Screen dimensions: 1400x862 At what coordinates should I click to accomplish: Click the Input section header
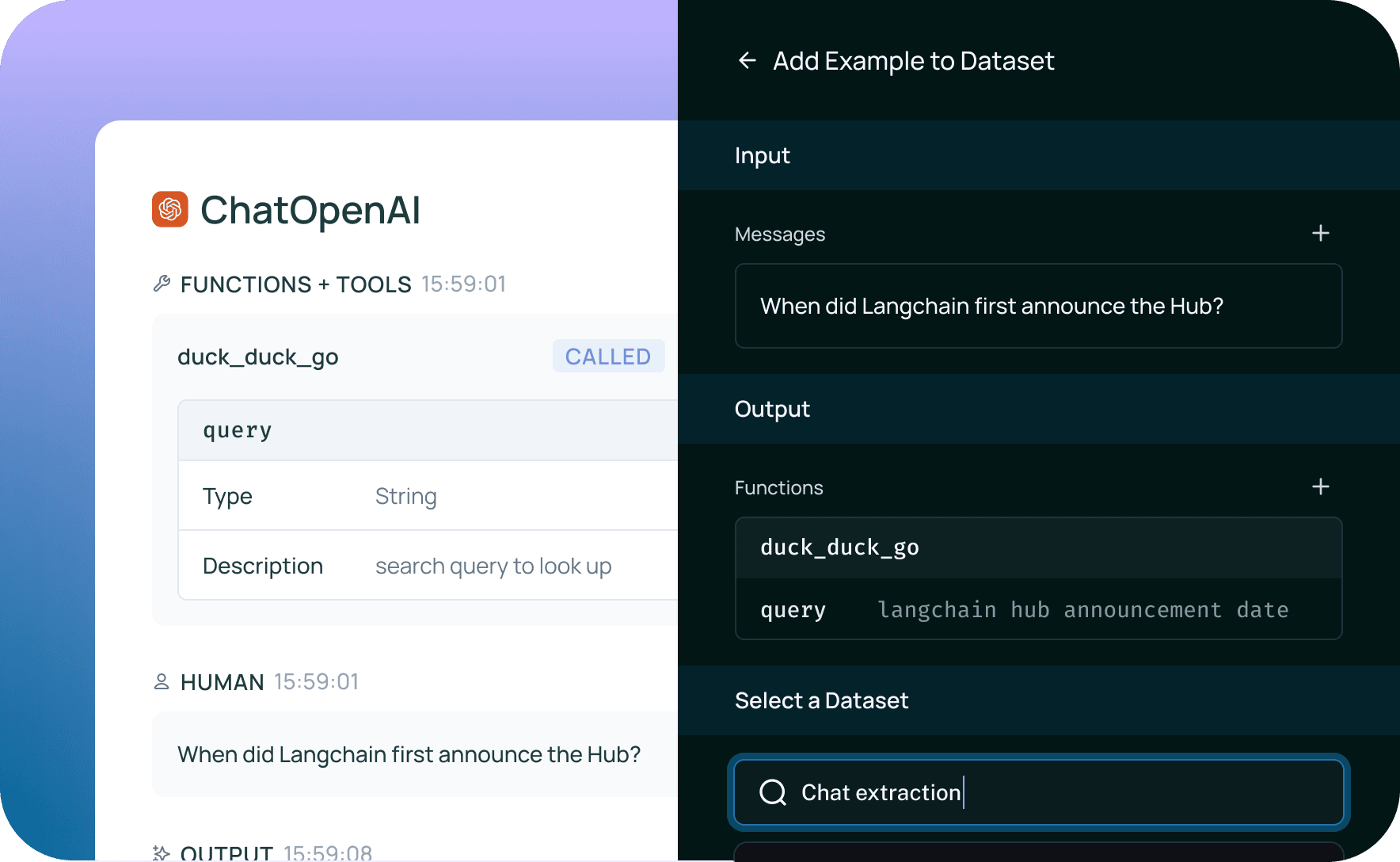pyautogui.click(x=1038, y=155)
